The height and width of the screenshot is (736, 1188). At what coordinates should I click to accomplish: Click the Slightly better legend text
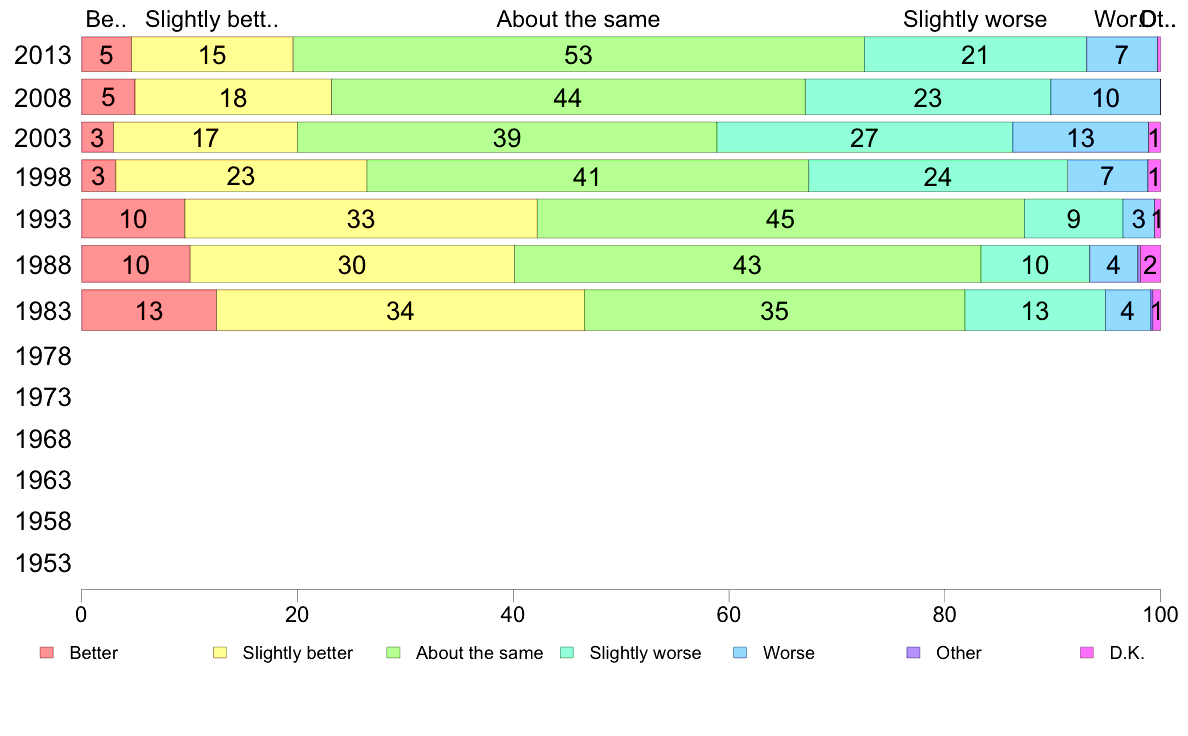tap(298, 653)
